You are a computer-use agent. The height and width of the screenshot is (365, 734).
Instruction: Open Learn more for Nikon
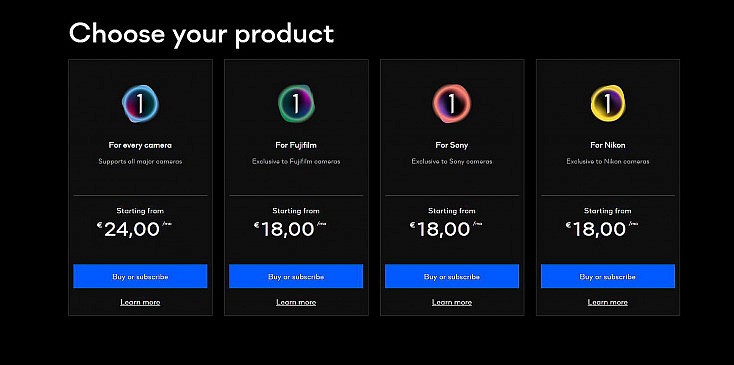[608, 302]
